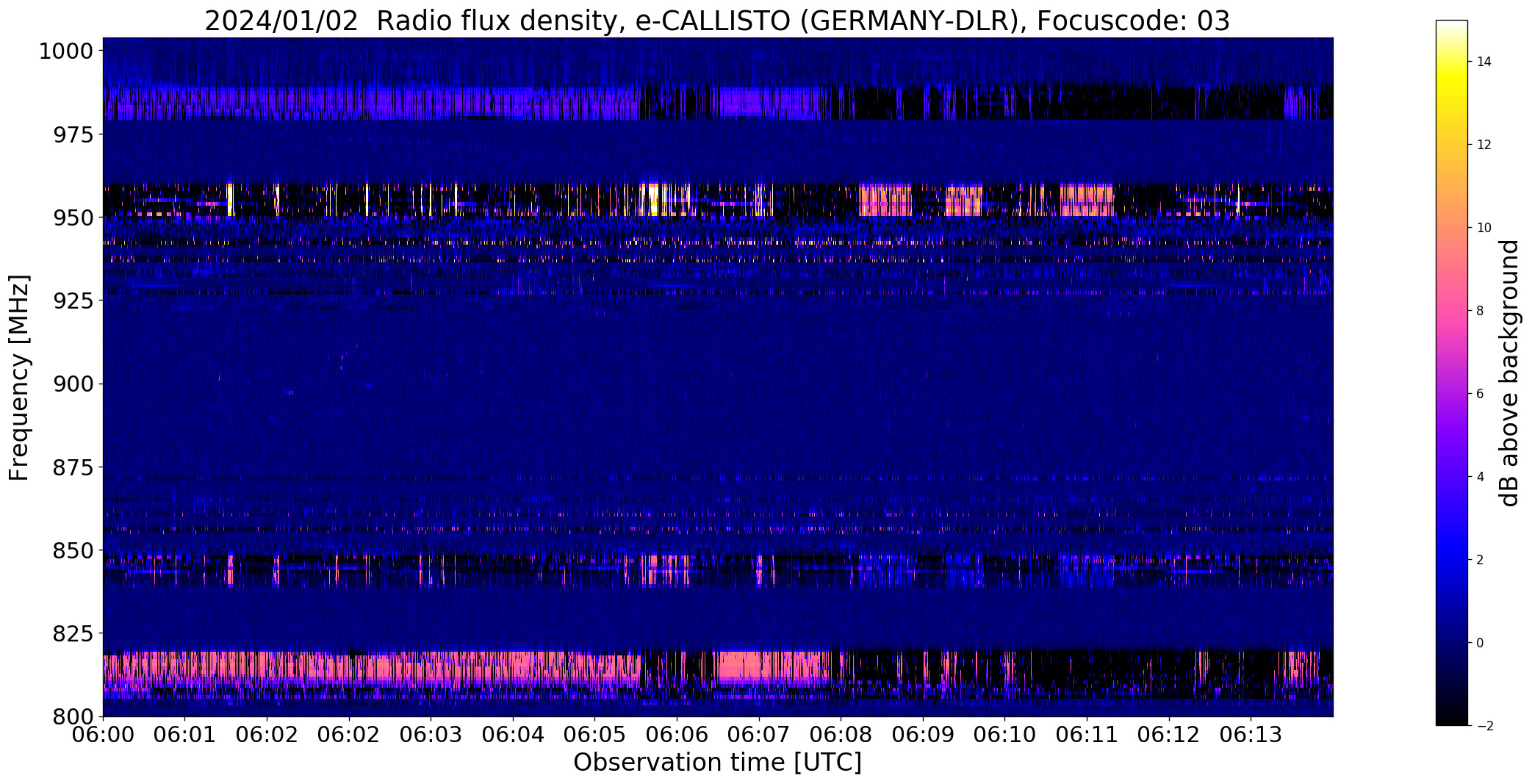Click the 06:09 time tick label

click(923, 735)
